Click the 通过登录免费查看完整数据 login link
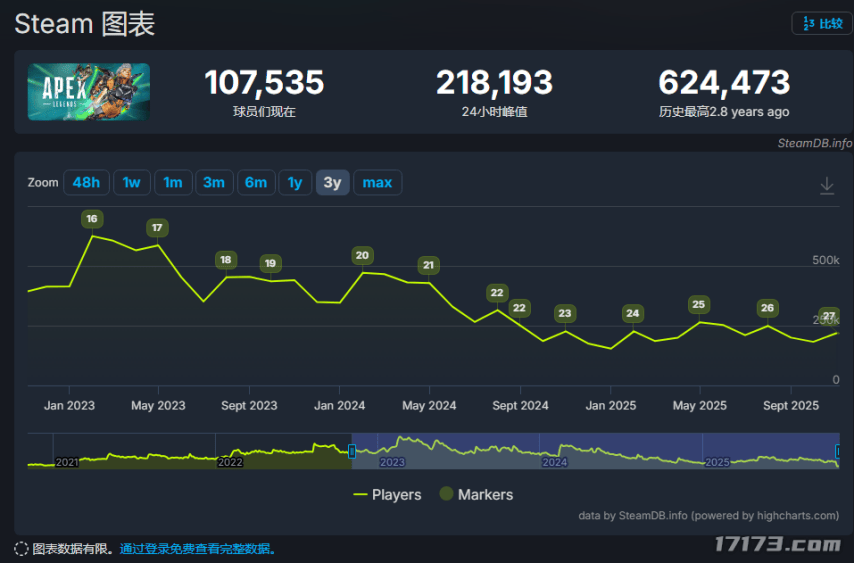 (197, 549)
